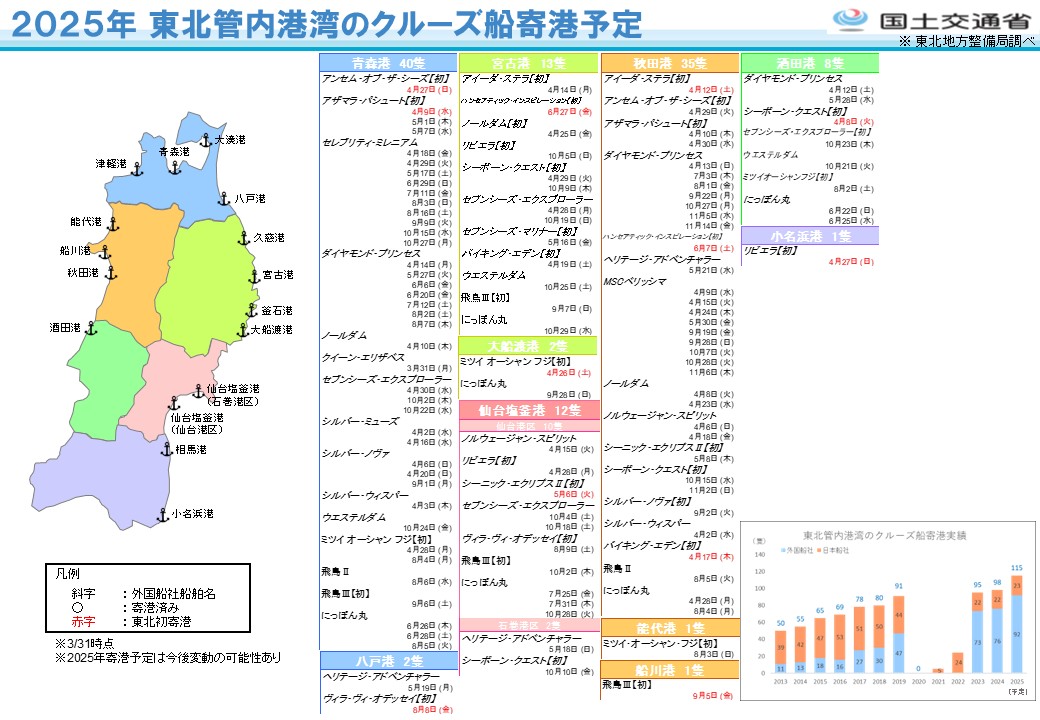Open the 秋田港 35隻 header
This screenshot has height=720, width=1040.
[670, 63]
